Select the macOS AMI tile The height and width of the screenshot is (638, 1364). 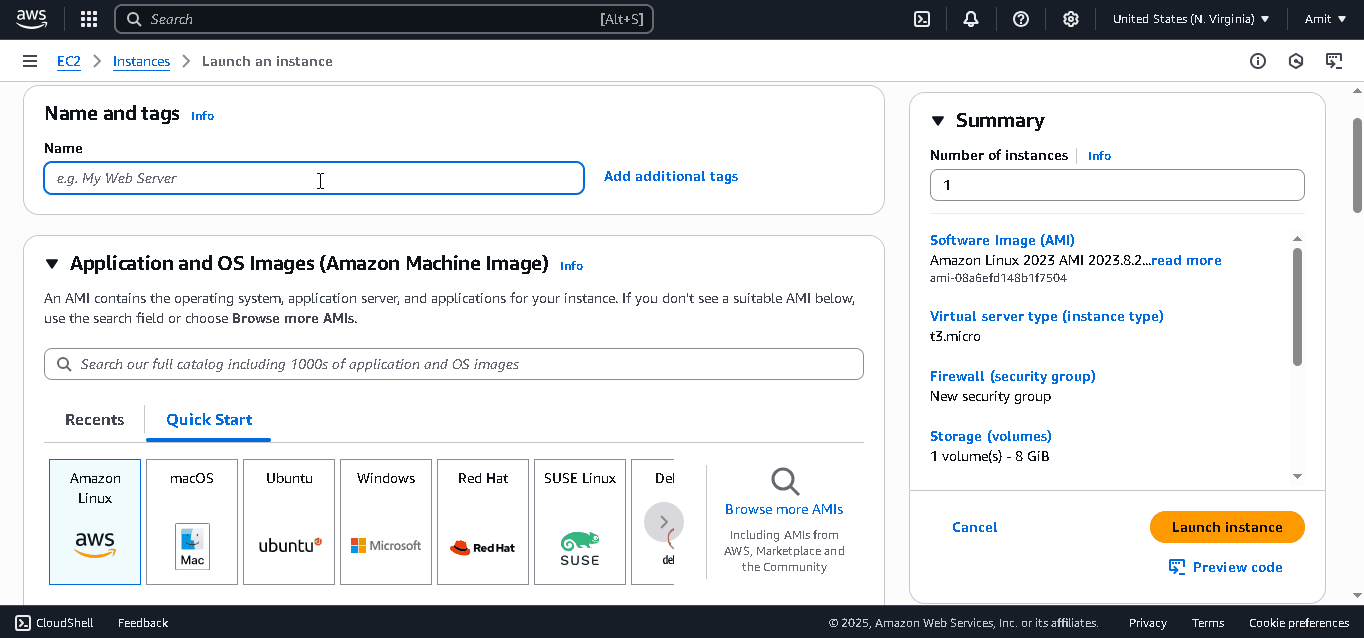point(192,522)
